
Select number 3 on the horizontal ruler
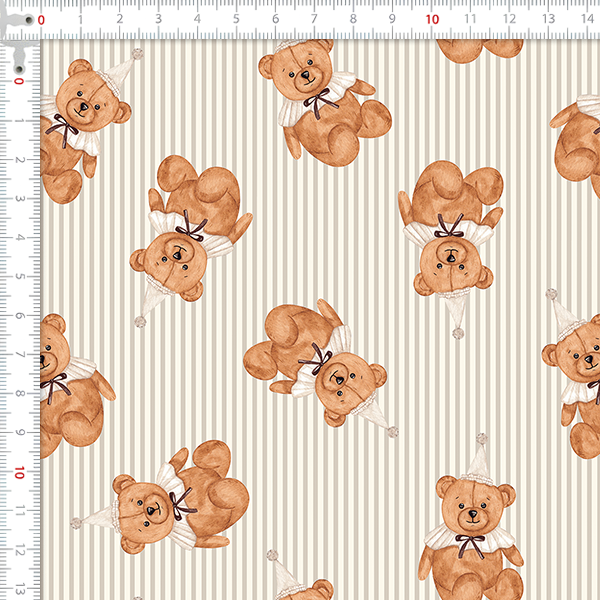pos(158,19)
